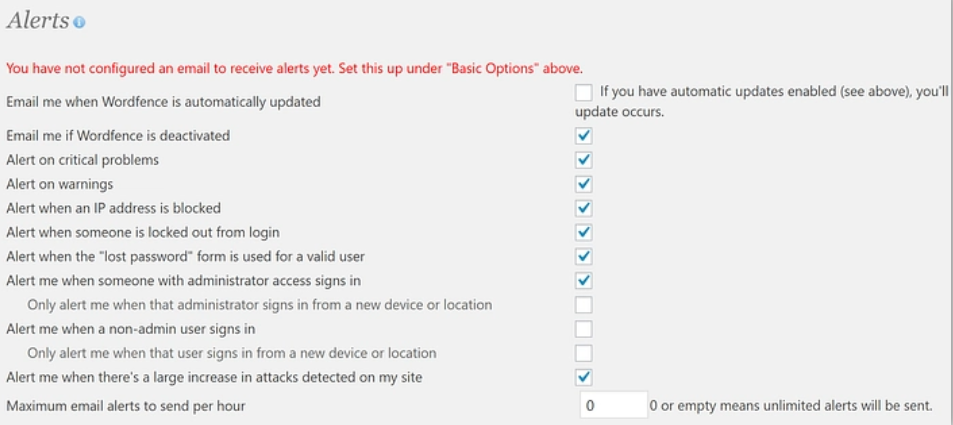Check 'Alert me when a non-admin user signs in'

[584, 329]
